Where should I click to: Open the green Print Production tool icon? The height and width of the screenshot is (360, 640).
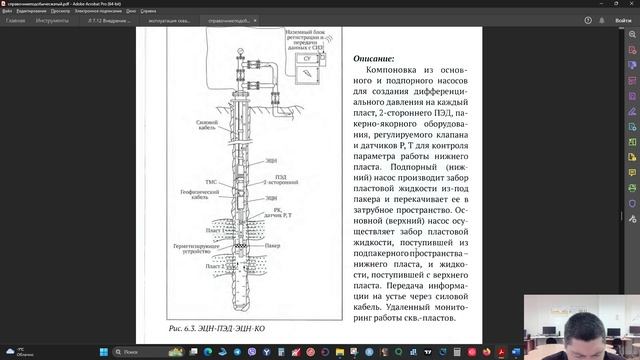pos(632,188)
